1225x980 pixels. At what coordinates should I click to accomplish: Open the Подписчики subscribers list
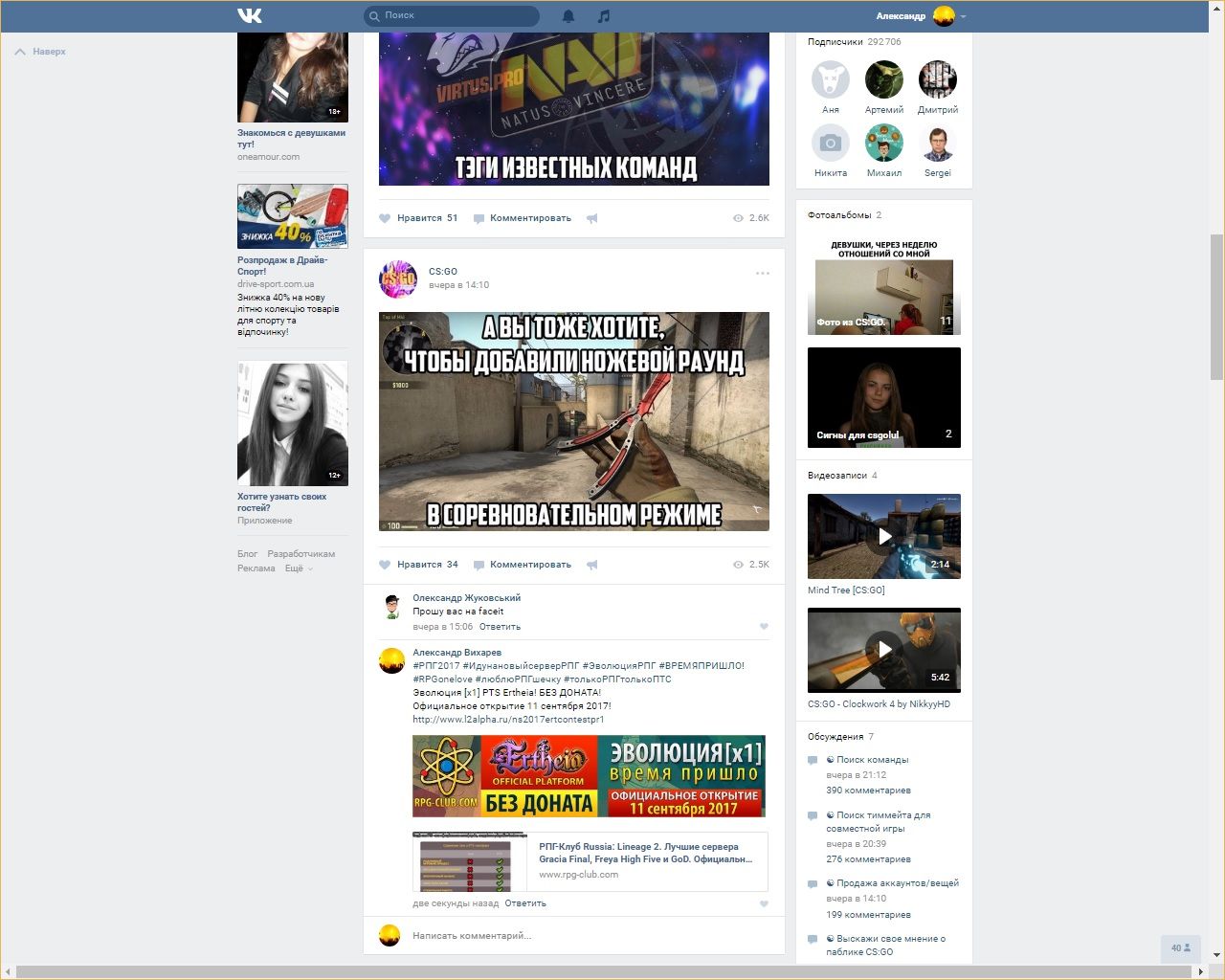854,42
